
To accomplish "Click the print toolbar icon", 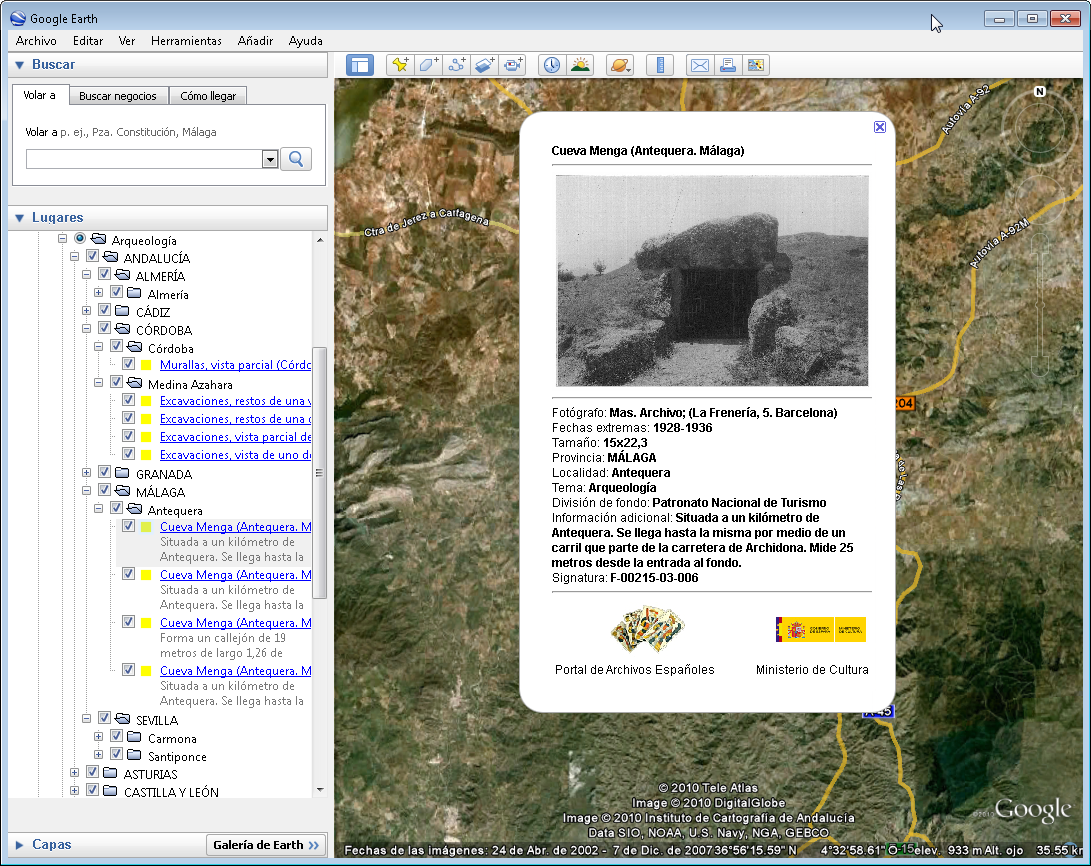I will (x=728, y=65).
